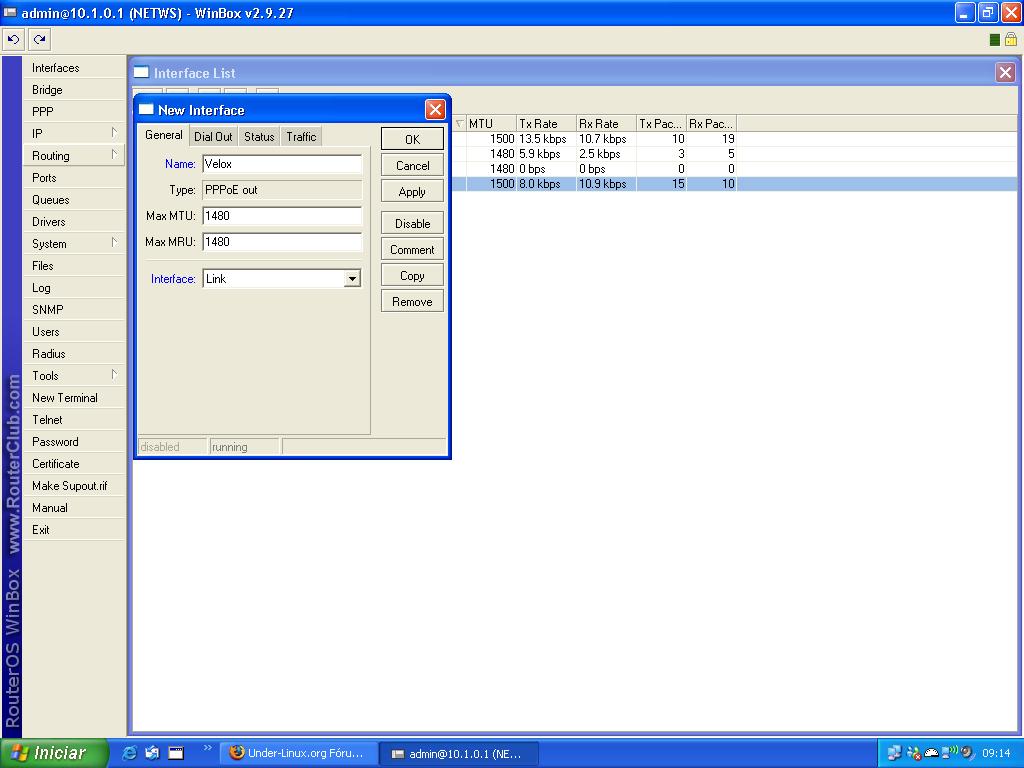Click the Disable button
The image size is (1024, 768).
412,223
